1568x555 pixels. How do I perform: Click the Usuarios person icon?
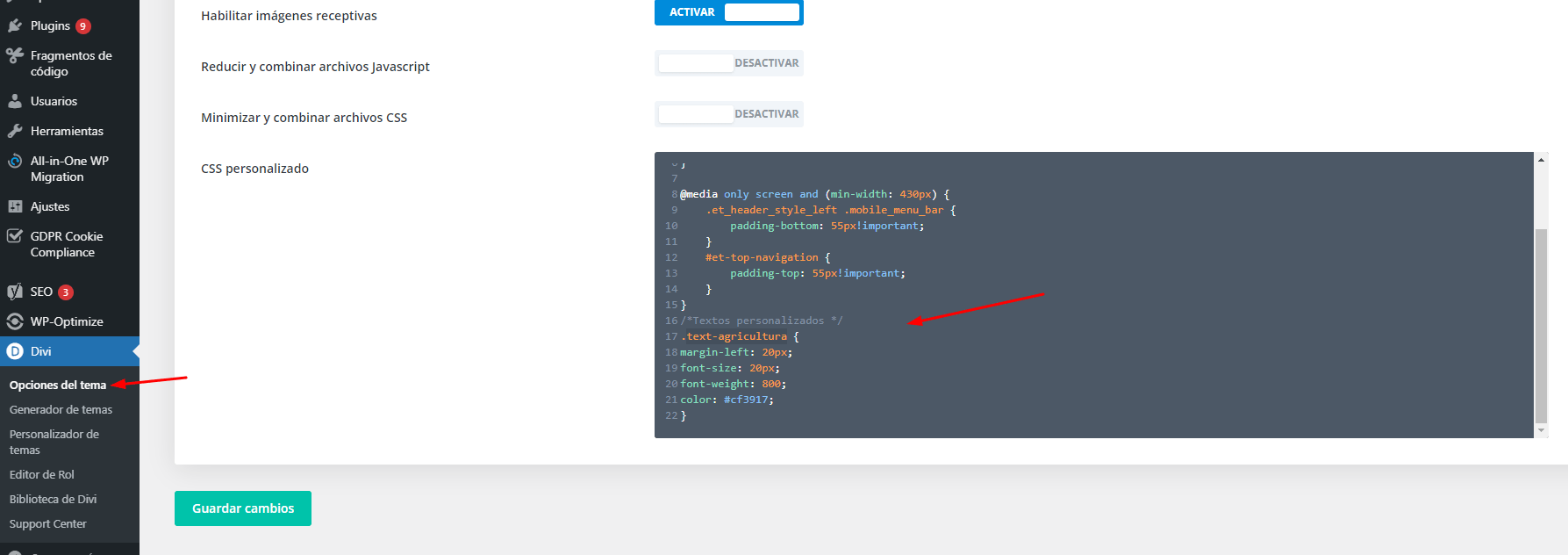[x=15, y=101]
